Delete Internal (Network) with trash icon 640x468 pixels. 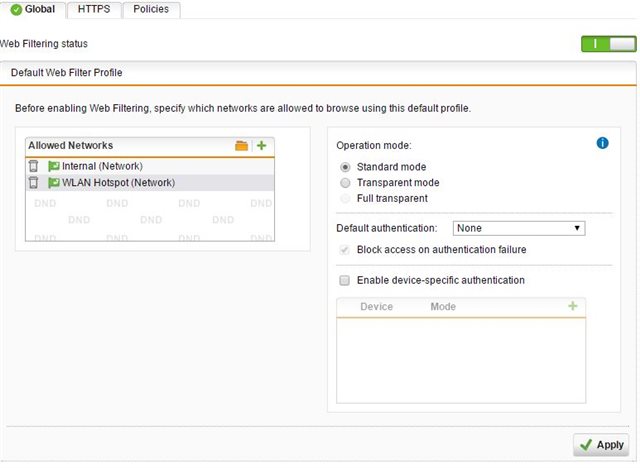coord(33,166)
